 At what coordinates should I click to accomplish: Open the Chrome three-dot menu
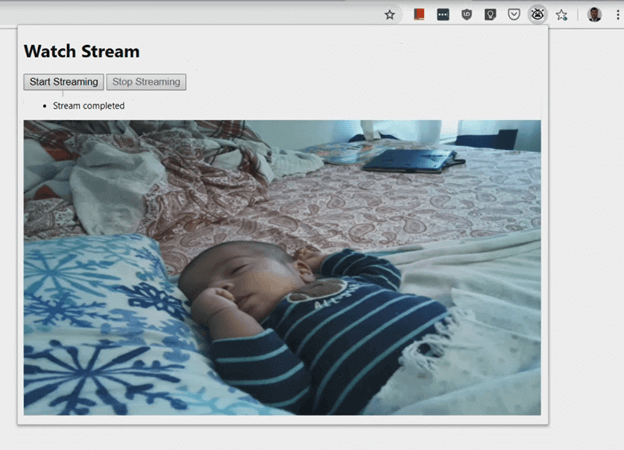(x=618, y=15)
